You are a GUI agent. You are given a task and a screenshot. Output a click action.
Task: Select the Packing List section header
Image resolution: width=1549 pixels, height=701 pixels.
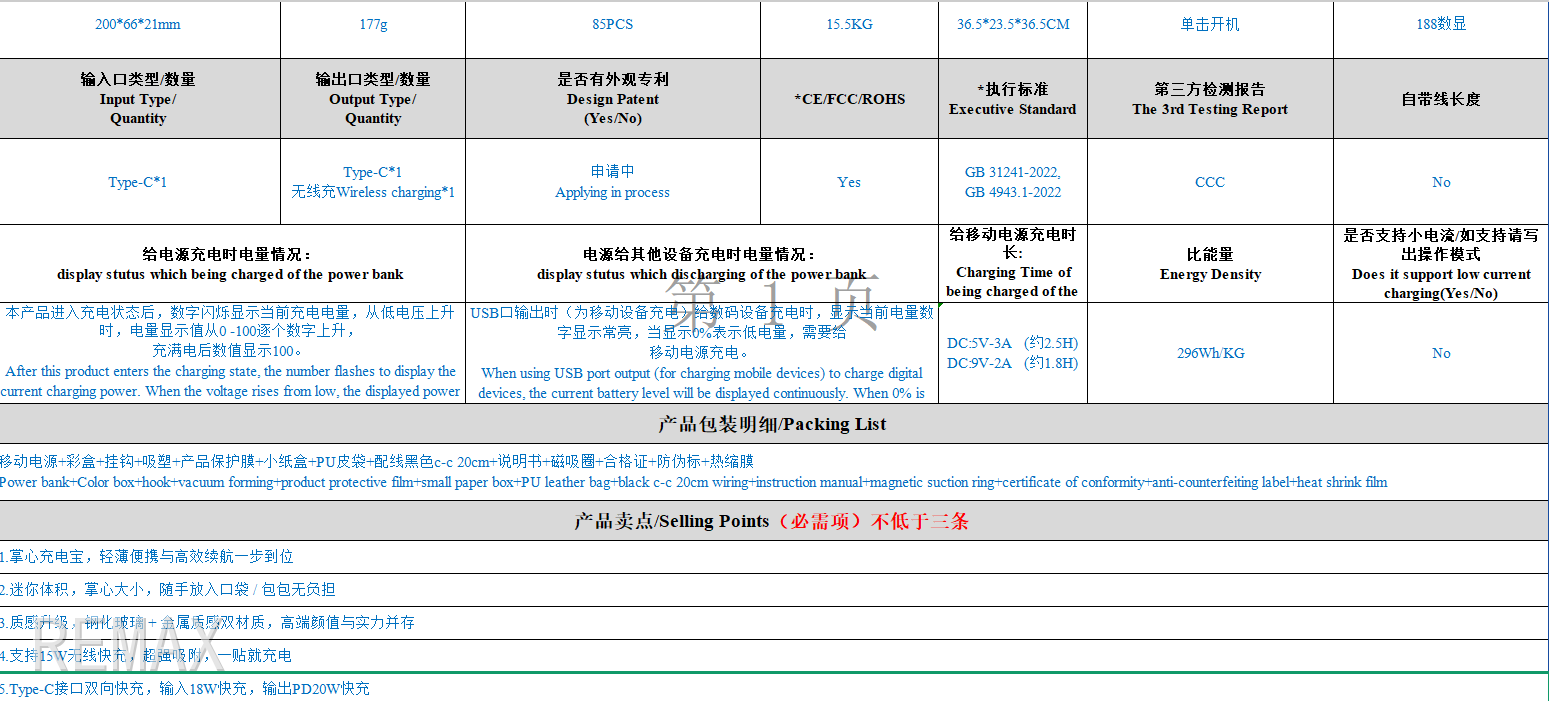772,424
